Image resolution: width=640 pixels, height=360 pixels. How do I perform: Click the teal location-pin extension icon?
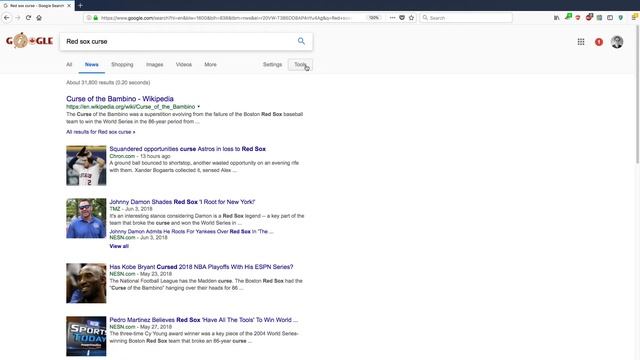[620, 18]
